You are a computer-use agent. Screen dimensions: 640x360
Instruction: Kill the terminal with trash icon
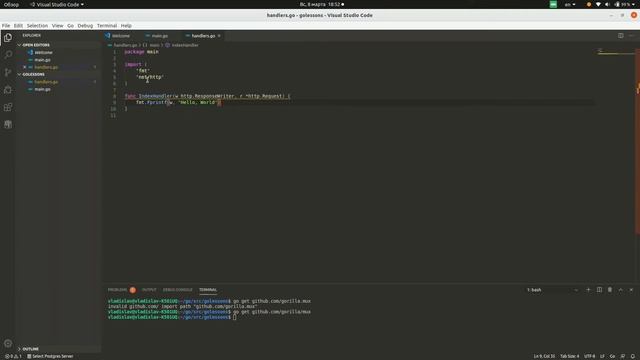610,290
